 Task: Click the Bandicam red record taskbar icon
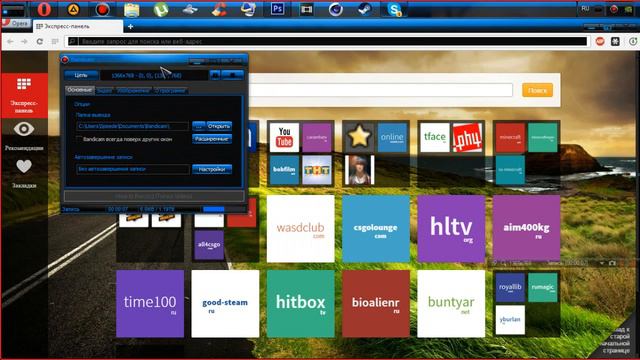point(102,9)
